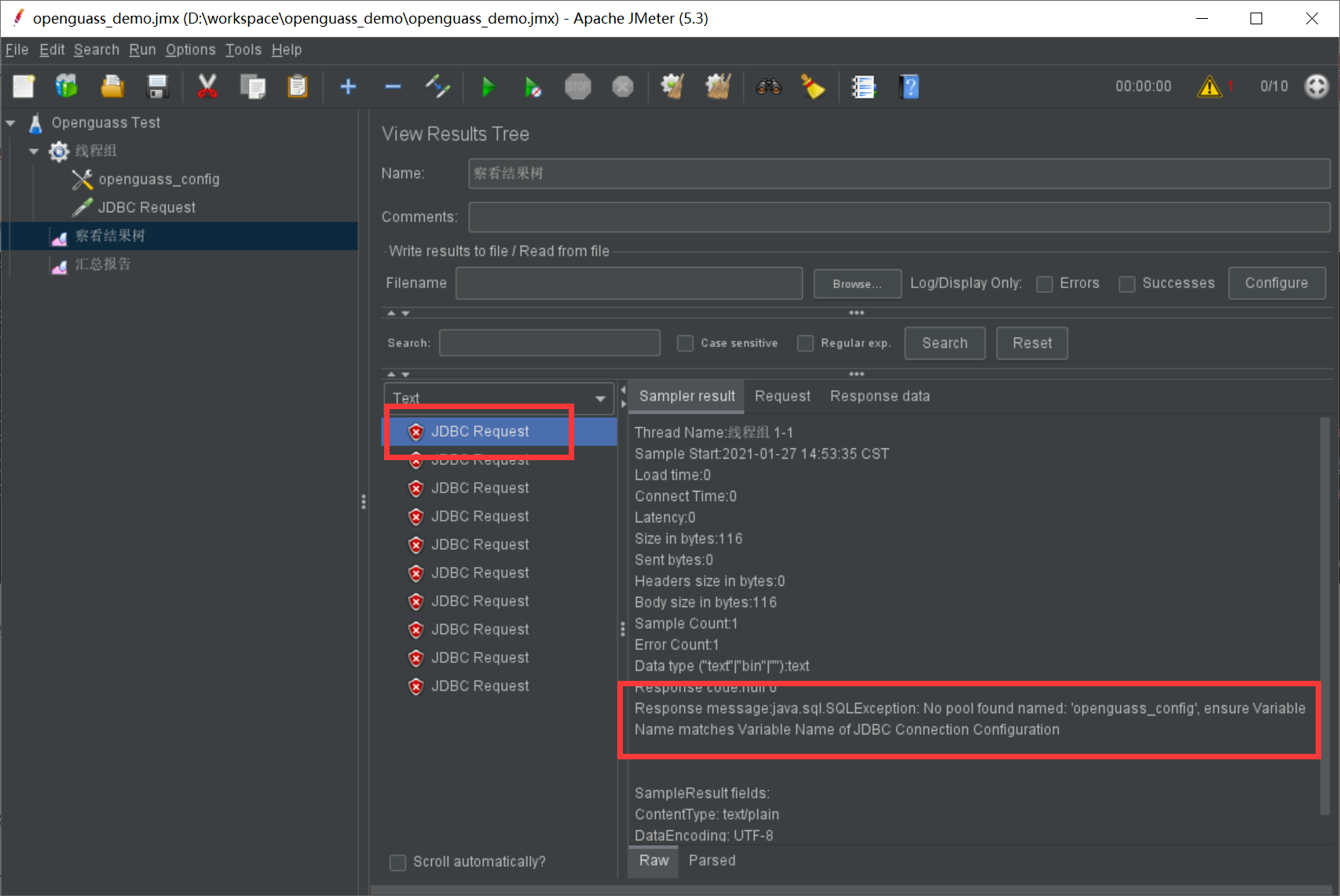Click the Name input field
Screen dimensions: 1340x896
[x=899, y=174]
